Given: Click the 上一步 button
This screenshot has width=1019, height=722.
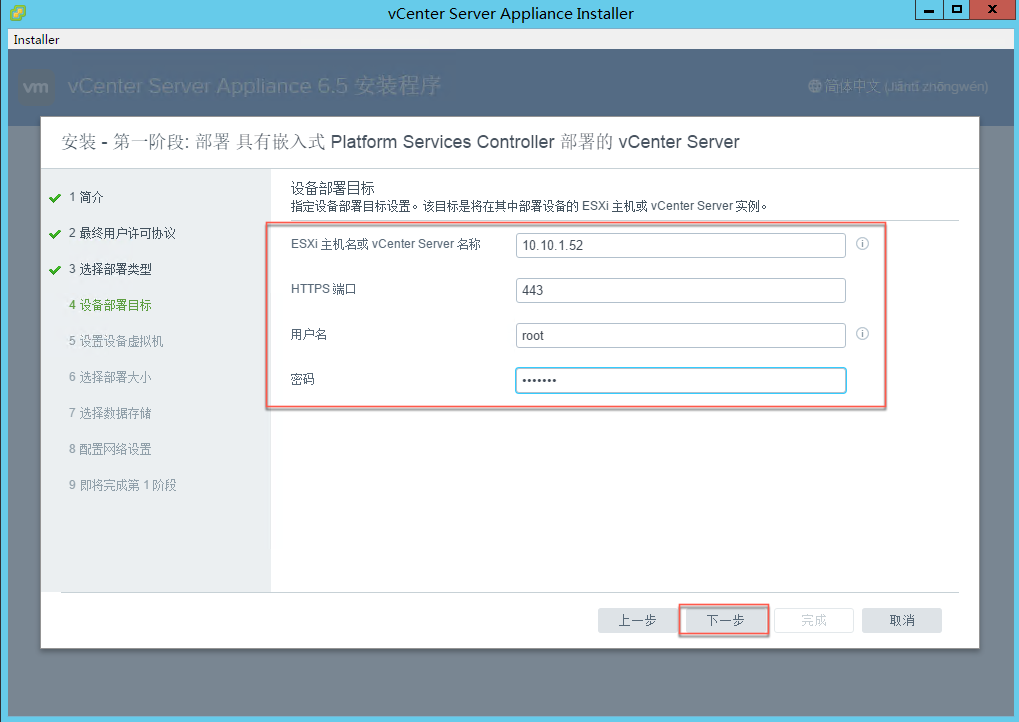Looking at the screenshot, I should point(637,620).
